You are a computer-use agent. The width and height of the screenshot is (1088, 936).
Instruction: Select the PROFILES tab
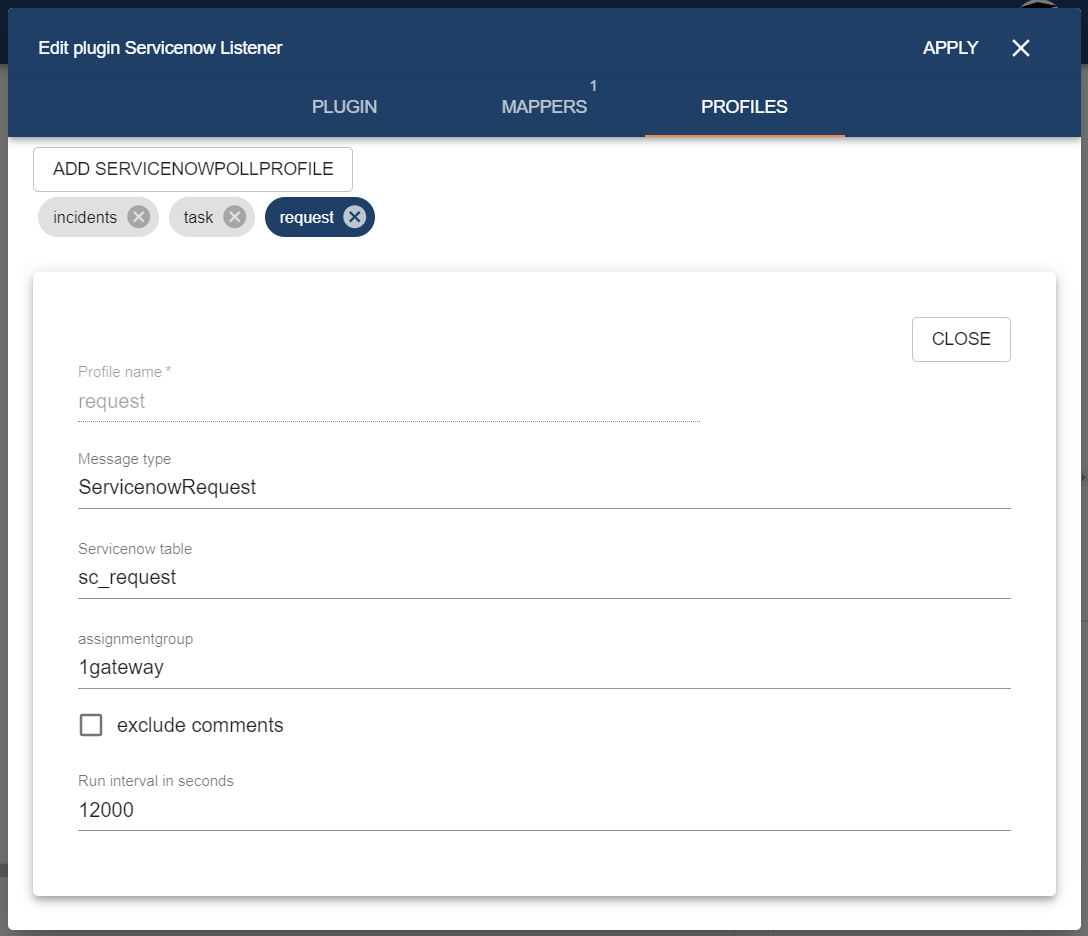(x=744, y=107)
